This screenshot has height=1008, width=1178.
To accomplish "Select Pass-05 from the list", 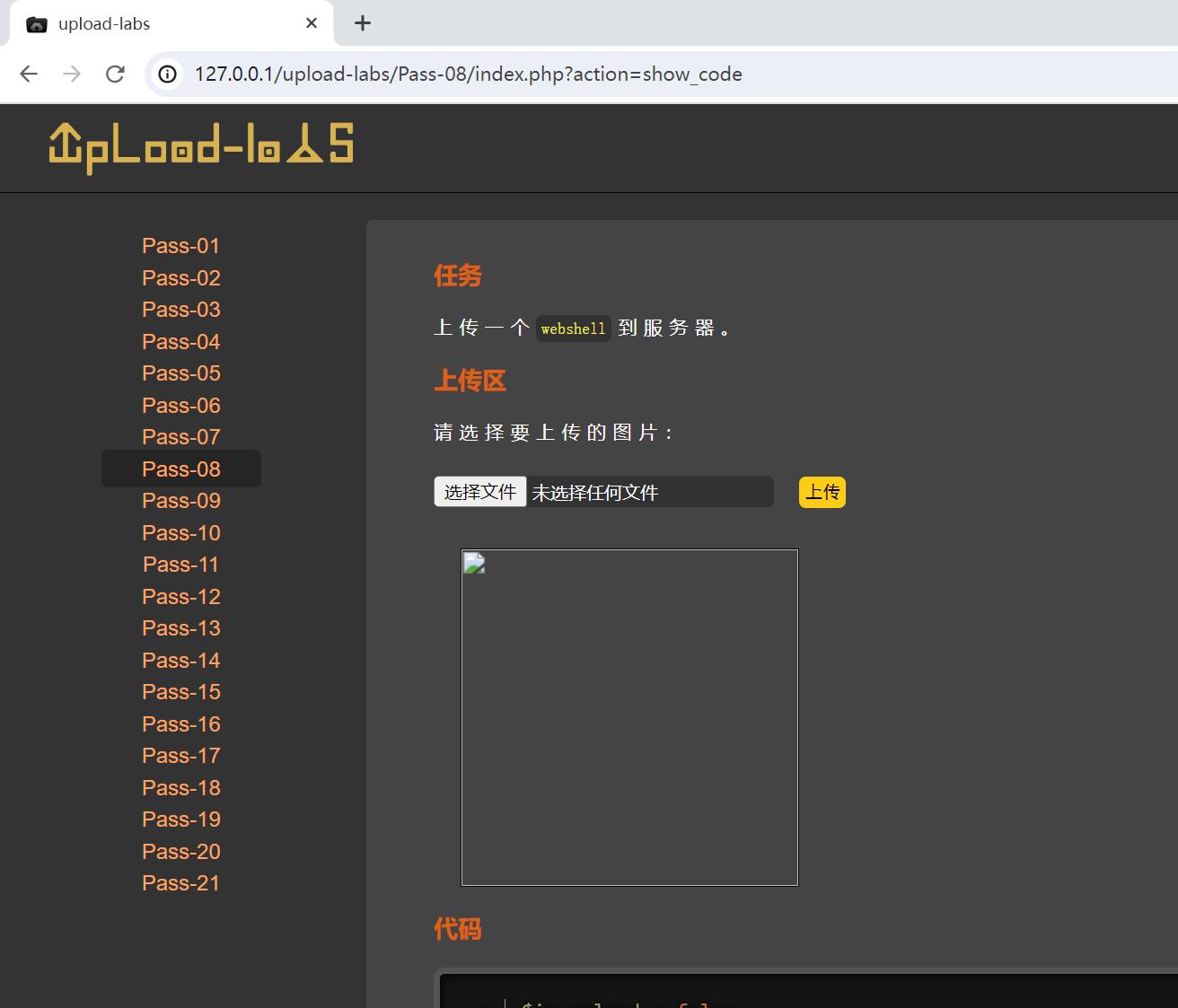I will coord(181,373).
